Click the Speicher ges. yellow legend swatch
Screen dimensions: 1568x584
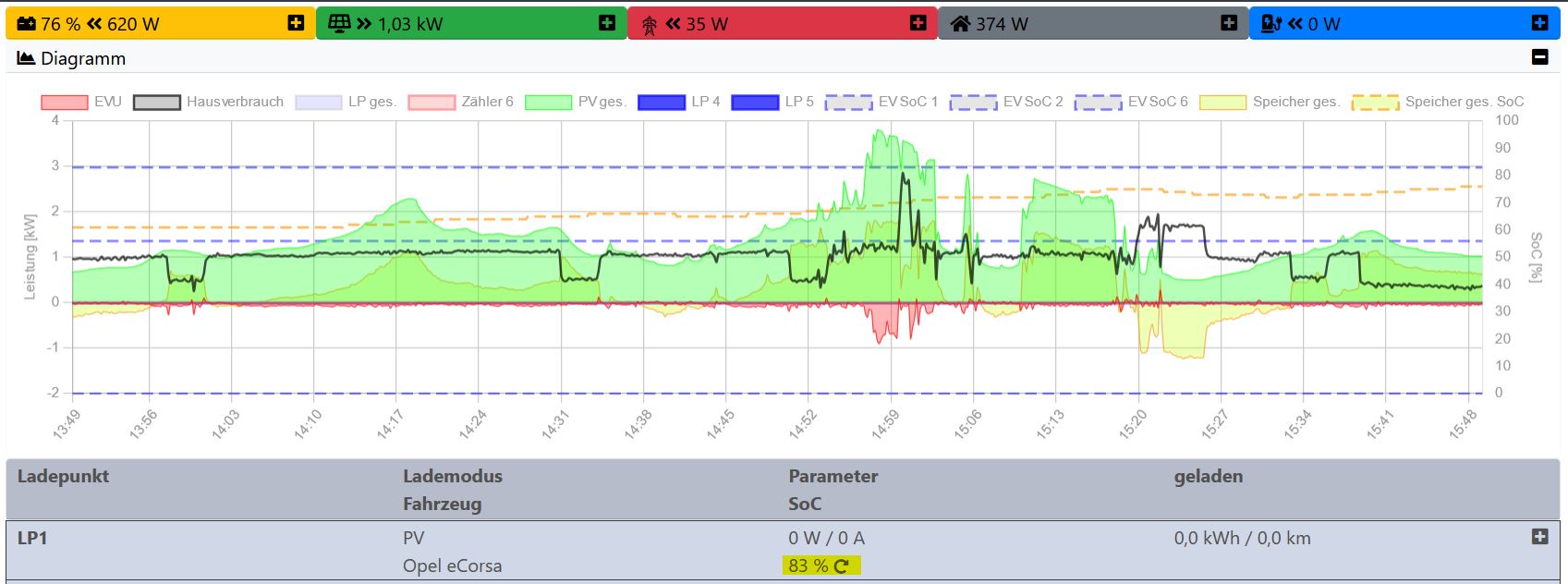point(1222,102)
